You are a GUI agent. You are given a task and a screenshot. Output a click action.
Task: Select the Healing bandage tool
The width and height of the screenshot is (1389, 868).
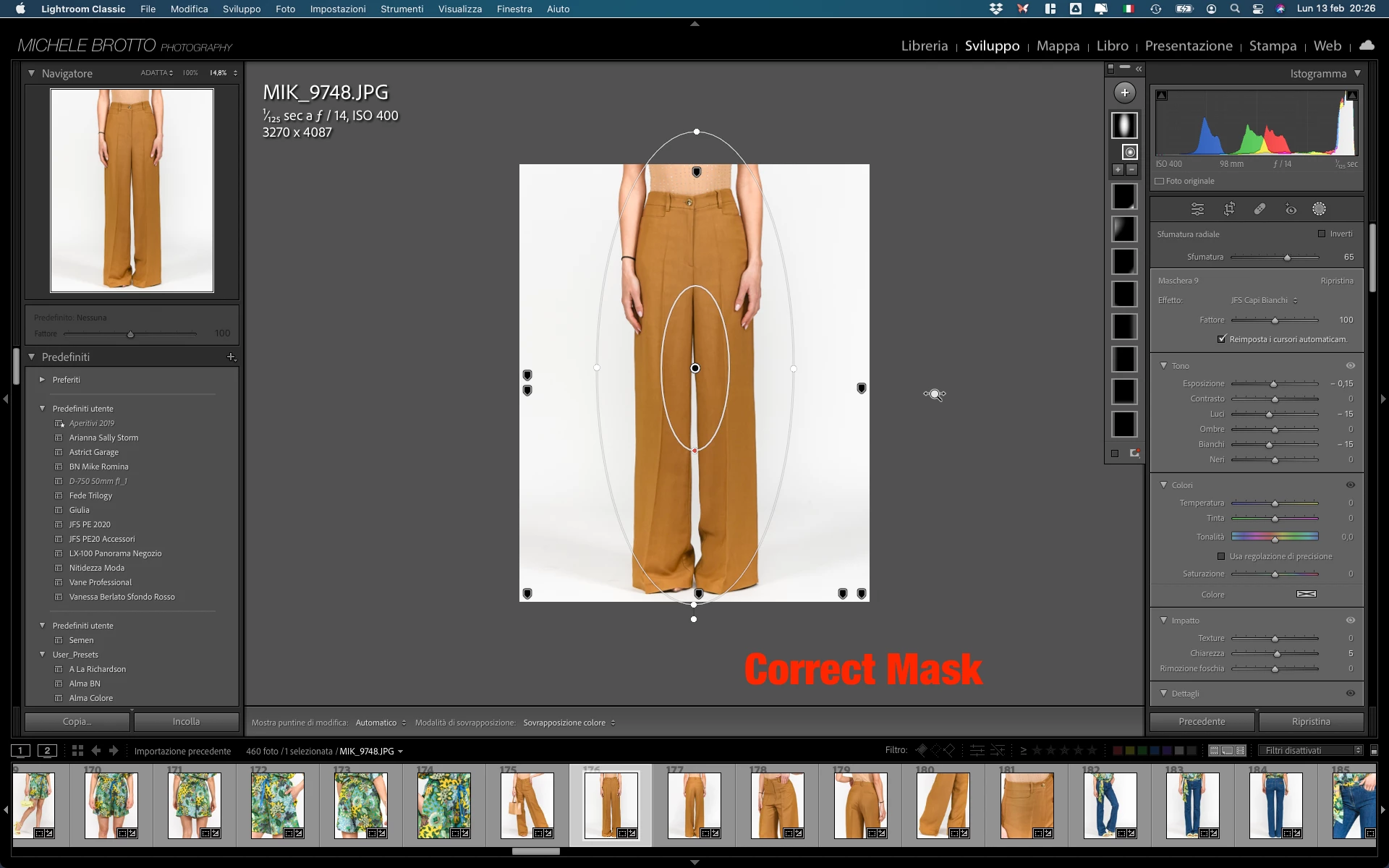coord(1260,209)
